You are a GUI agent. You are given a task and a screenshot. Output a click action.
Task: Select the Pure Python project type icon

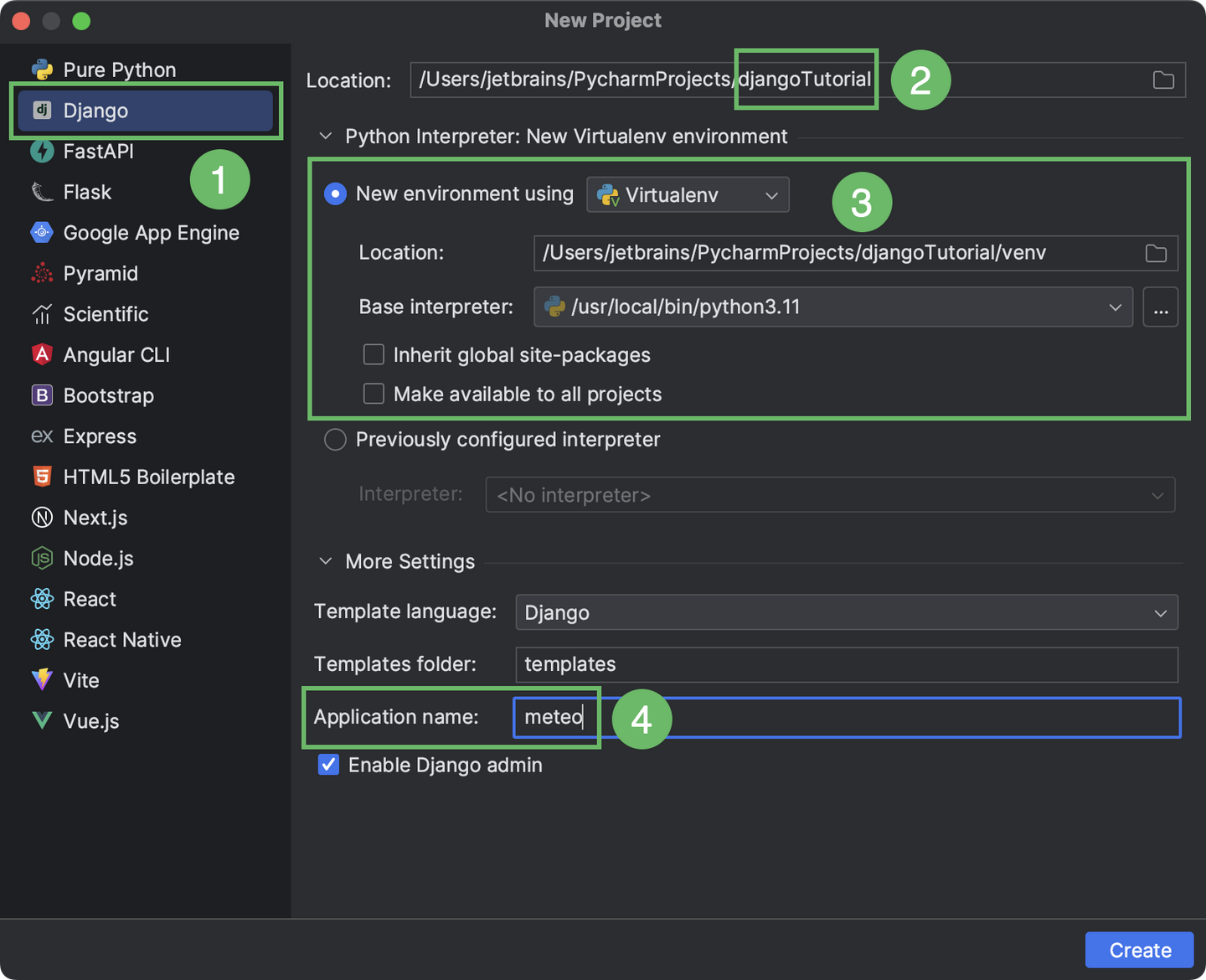click(41, 70)
